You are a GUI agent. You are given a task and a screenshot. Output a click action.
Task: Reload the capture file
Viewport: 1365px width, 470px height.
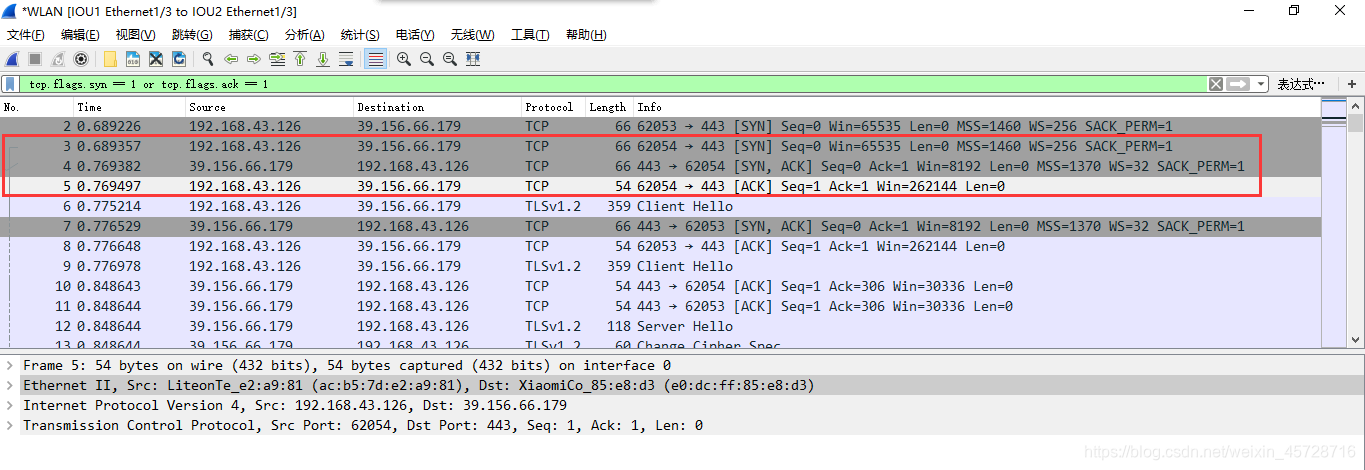click(178, 59)
